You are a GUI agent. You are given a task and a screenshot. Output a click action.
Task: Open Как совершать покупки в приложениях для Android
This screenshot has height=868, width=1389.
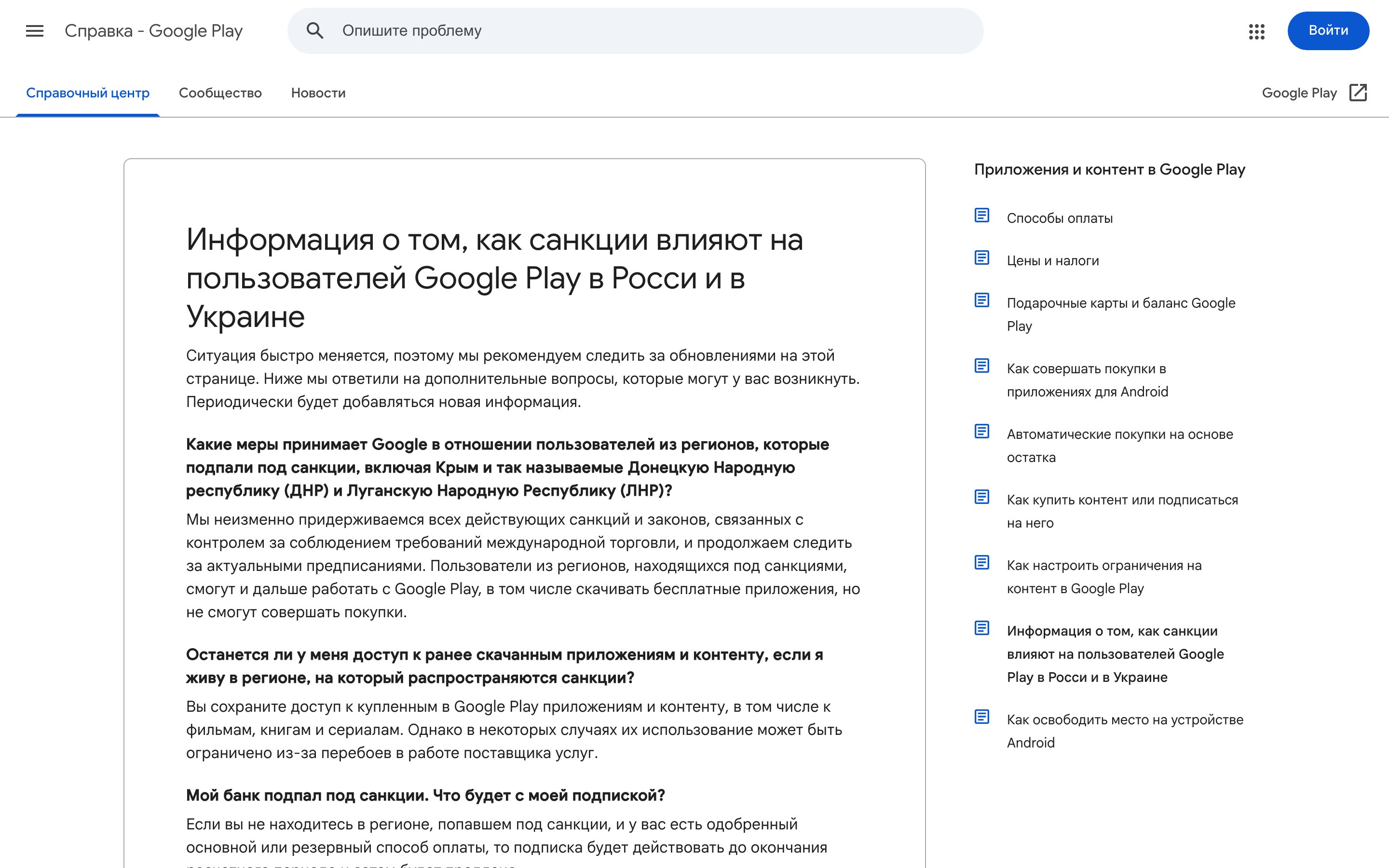(x=1088, y=380)
